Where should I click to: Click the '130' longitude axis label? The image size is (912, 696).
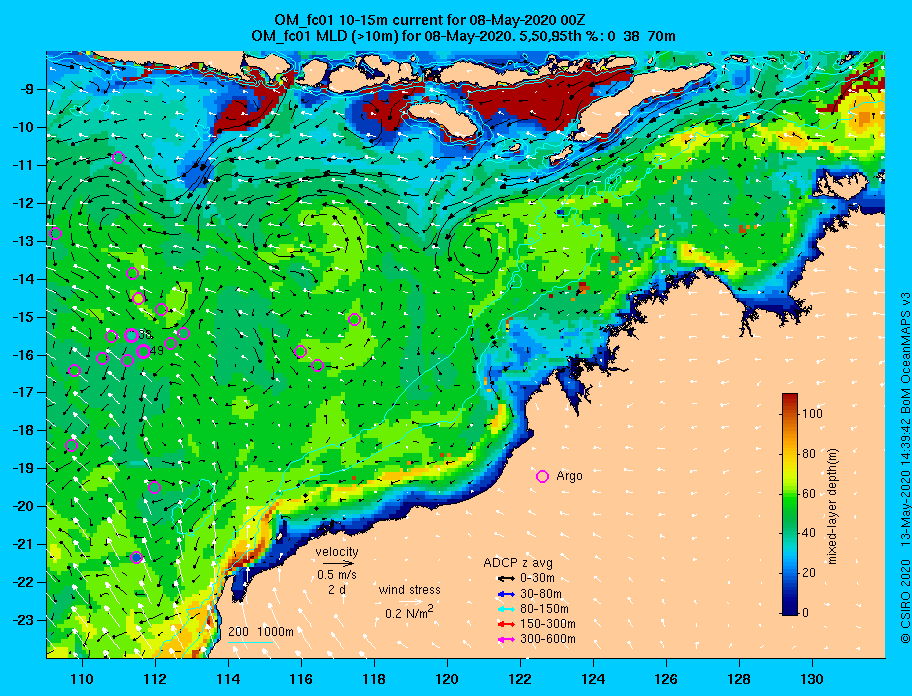(x=812, y=679)
